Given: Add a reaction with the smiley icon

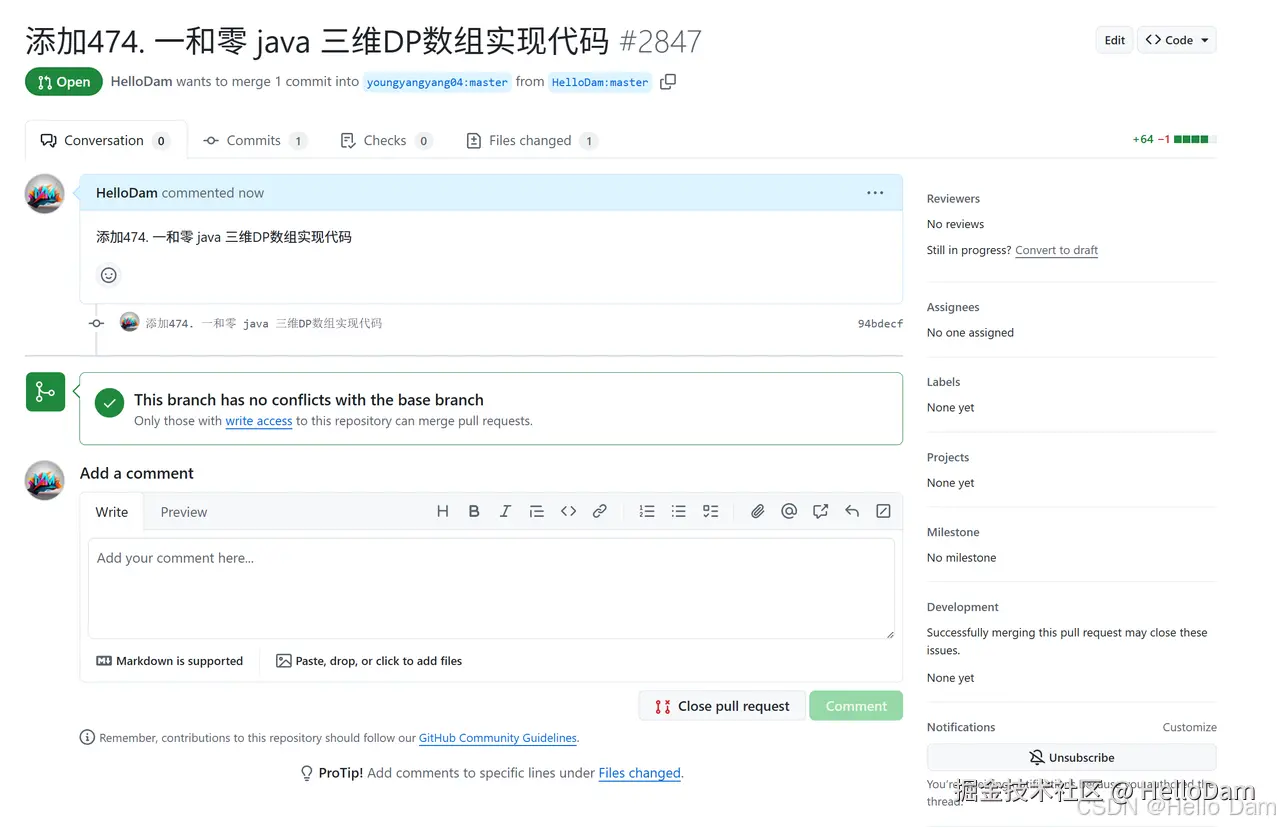Looking at the screenshot, I should (x=109, y=275).
